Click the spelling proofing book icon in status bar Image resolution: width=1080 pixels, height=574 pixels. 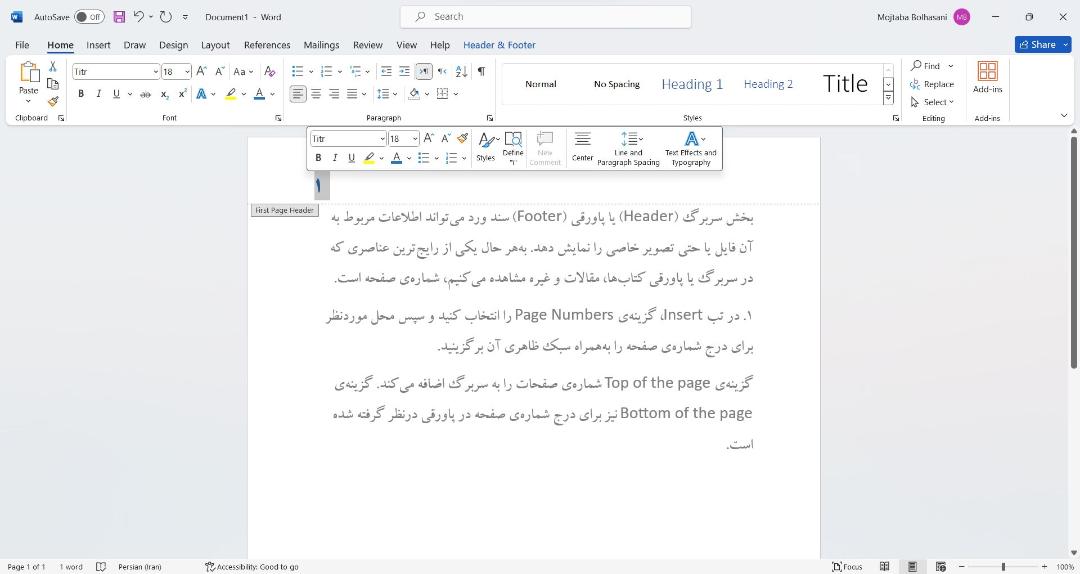coord(101,566)
